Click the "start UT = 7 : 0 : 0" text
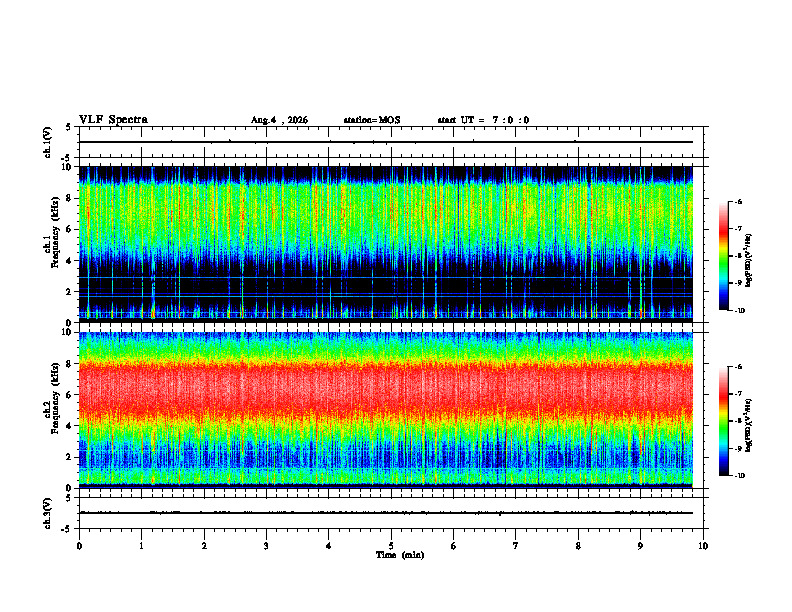 483,120
